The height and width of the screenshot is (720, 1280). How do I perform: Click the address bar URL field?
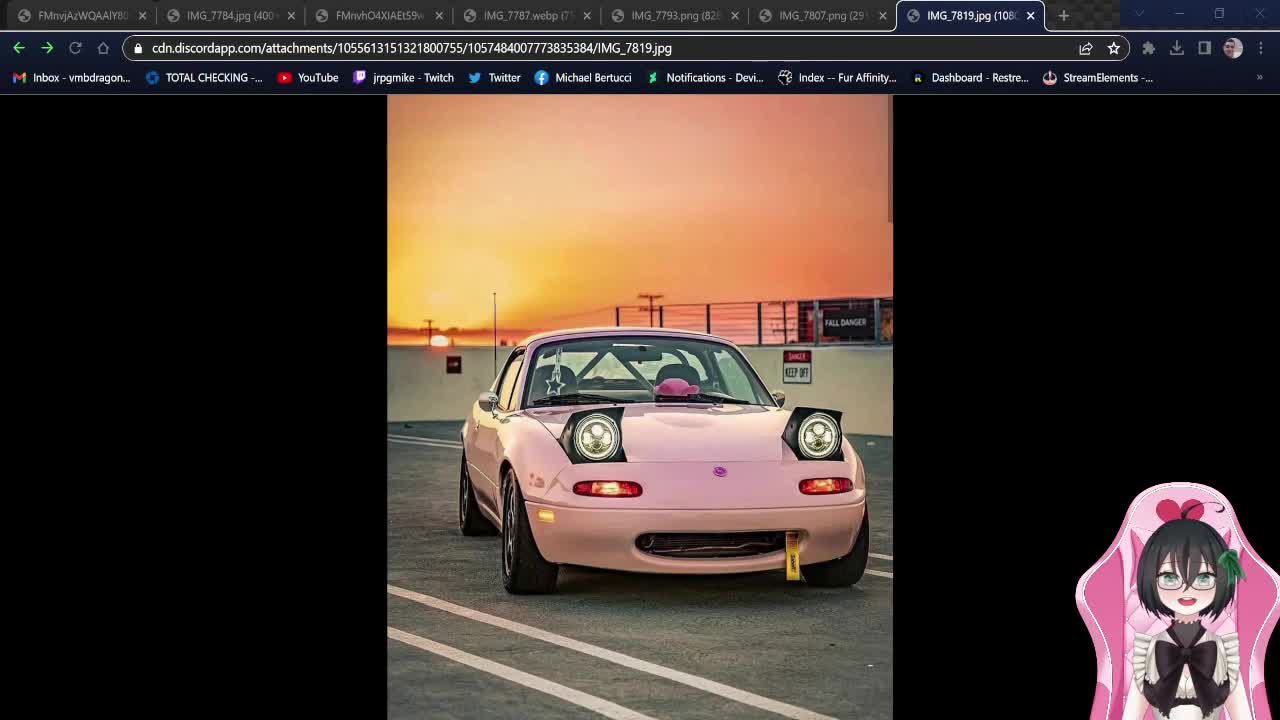tap(600, 48)
